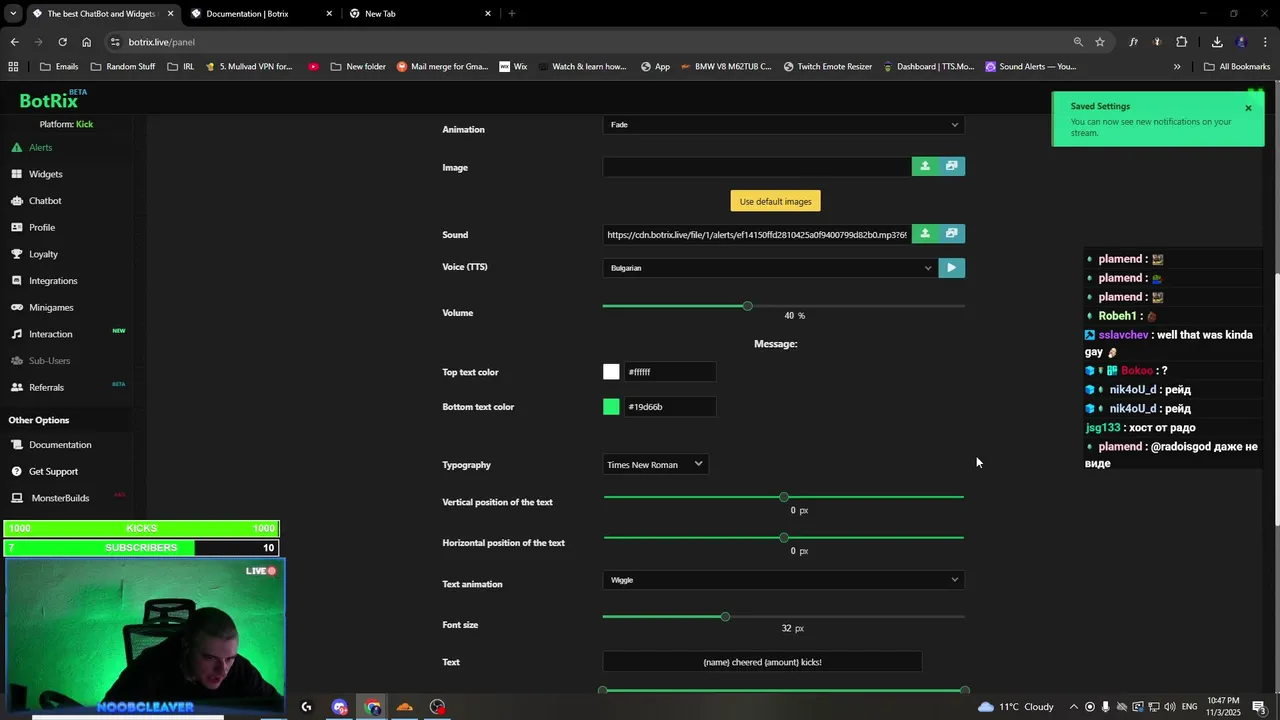Open Chatbot in the sidebar
Viewport: 1280px width, 720px height.
click(x=45, y=201)
